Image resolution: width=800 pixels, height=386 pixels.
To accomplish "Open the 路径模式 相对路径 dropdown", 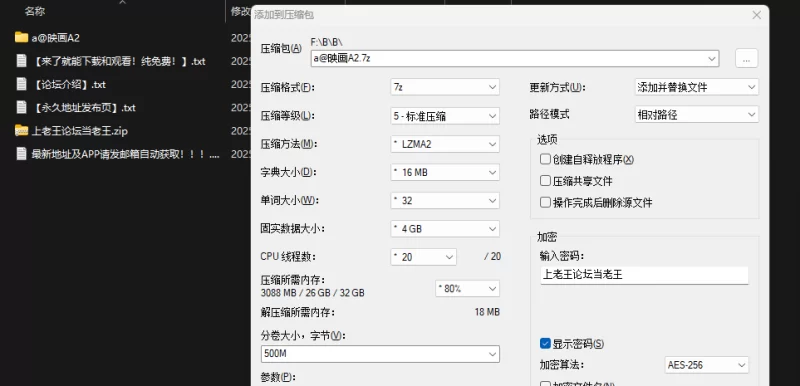I will coord(696,115).
